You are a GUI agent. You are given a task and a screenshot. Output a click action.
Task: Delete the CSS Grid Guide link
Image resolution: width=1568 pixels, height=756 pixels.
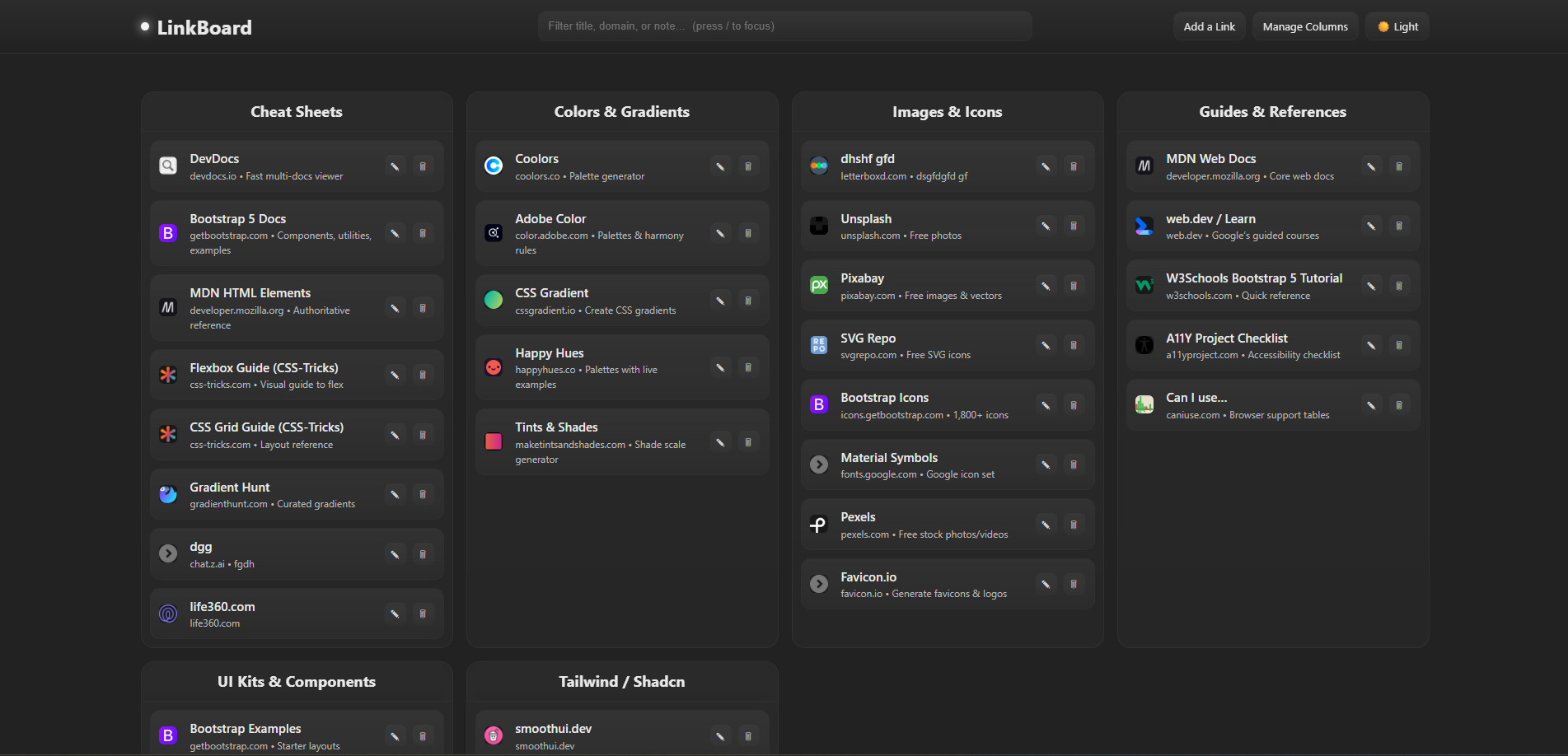coord(423,435)
